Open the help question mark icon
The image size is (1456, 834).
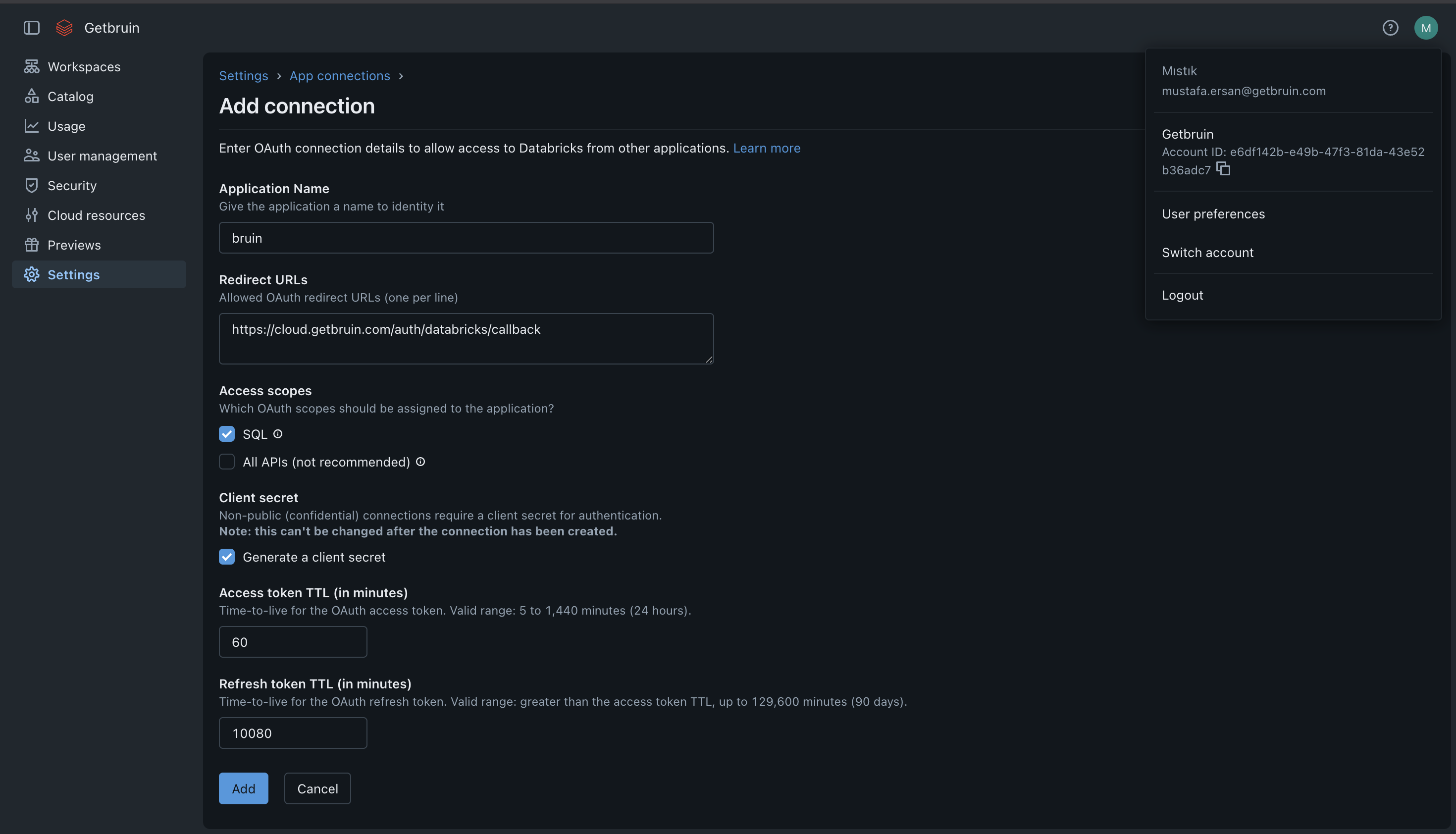click(1390, 28)
